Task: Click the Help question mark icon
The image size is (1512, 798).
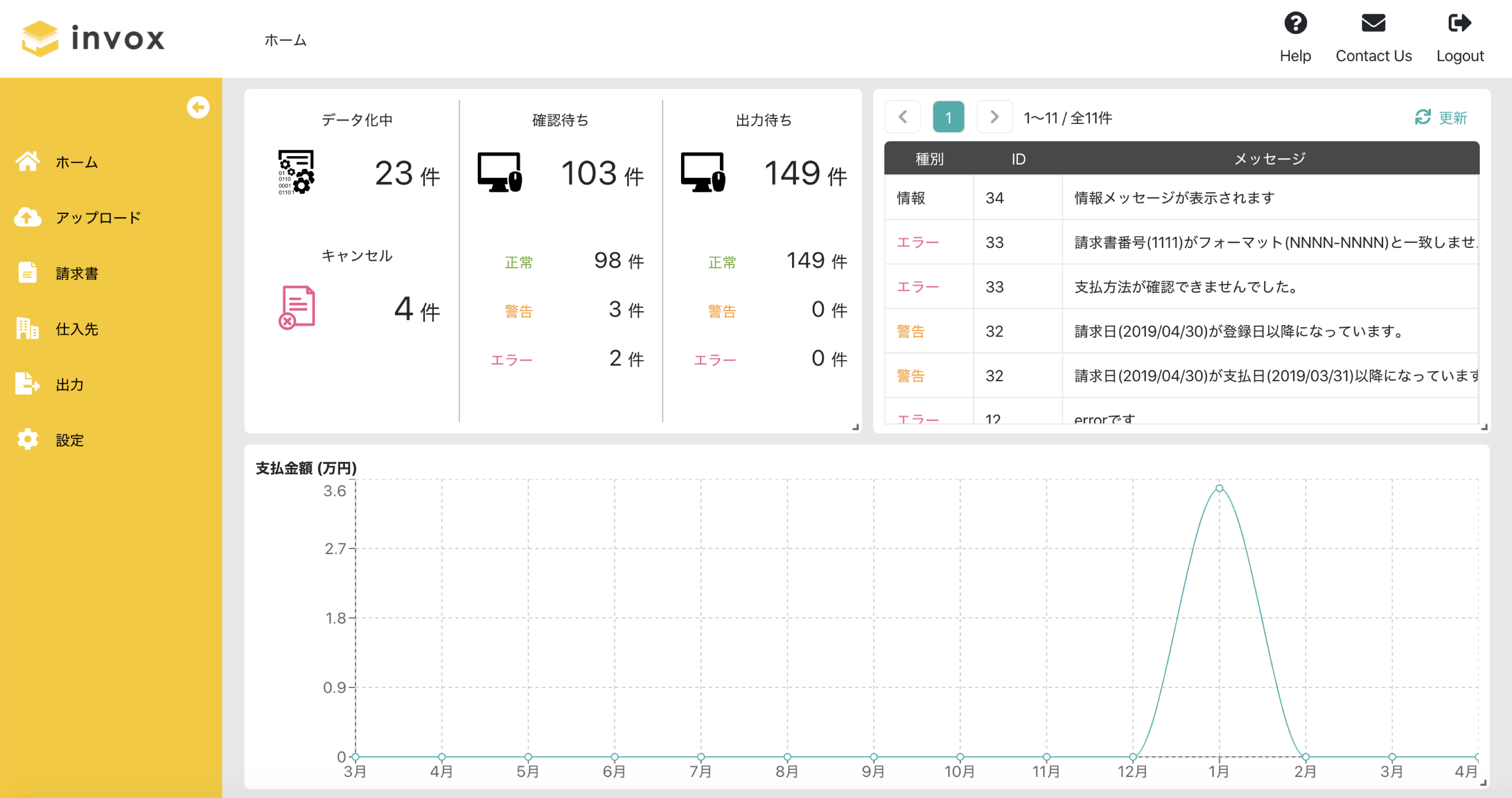Action: click(x=1295, y=24)
